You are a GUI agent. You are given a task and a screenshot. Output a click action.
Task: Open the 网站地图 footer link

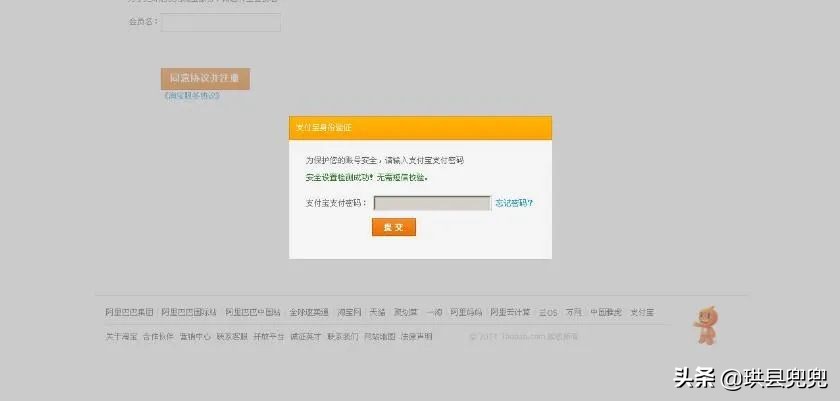(x=380, y=337)
